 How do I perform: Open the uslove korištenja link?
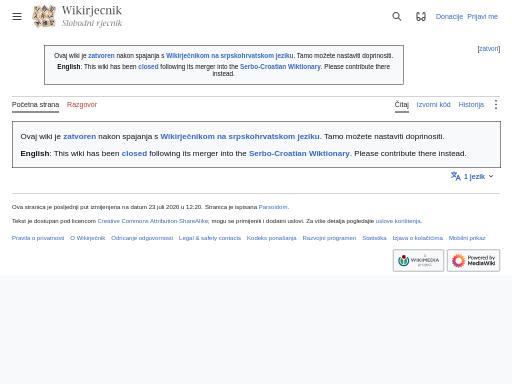[398, 221]
